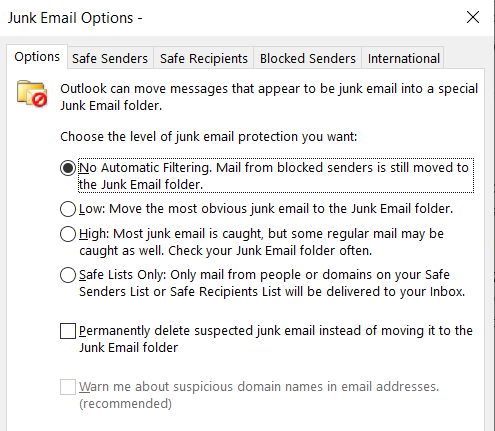The image size is (495, 431).
Task: Toggle Warn me about suspicious domain names checkbox
Action: coord(68,387)
